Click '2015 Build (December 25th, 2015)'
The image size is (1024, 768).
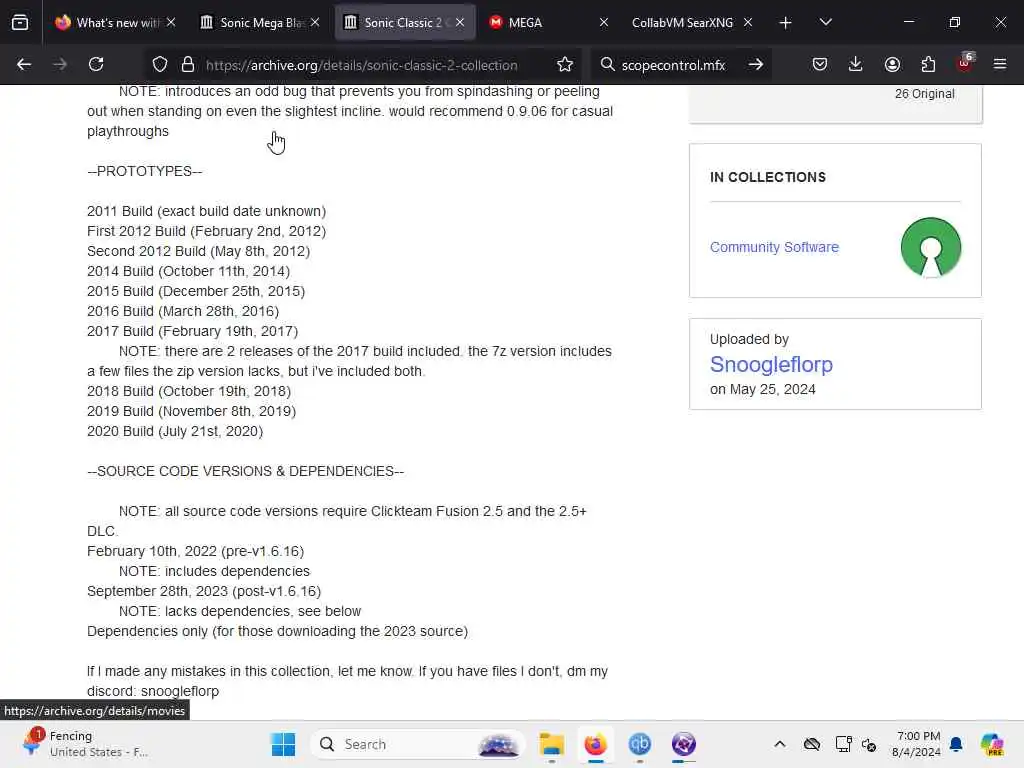(196, 291)
